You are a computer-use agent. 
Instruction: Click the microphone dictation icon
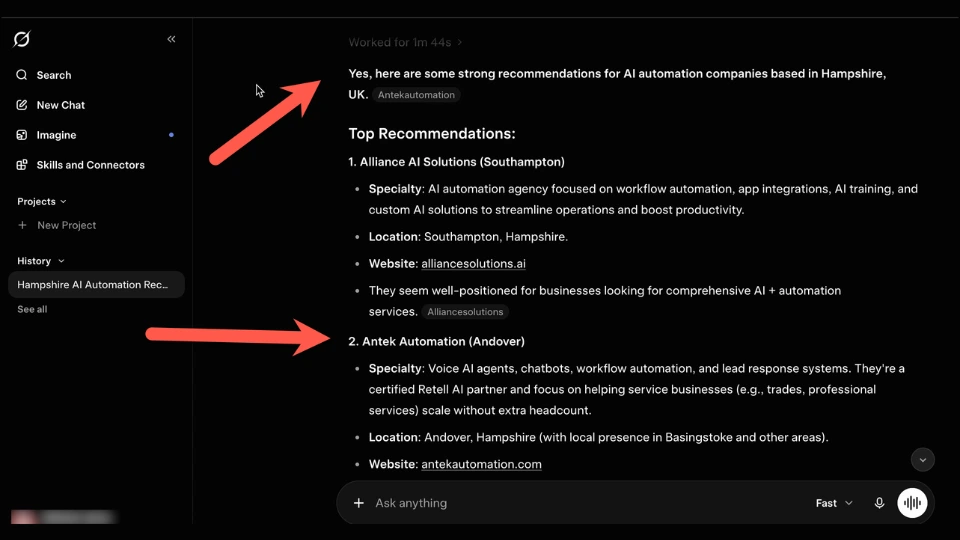[x=879, y=503]
